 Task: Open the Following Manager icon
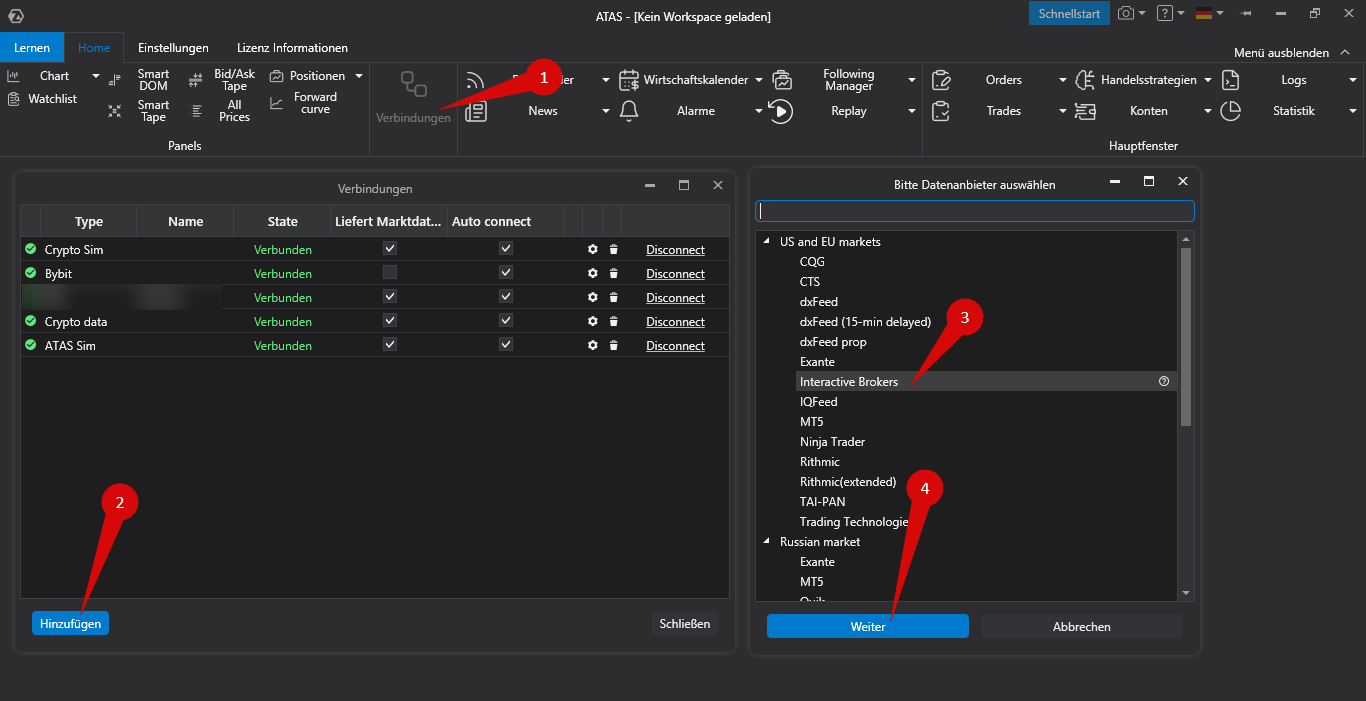[x=782, y=80]
